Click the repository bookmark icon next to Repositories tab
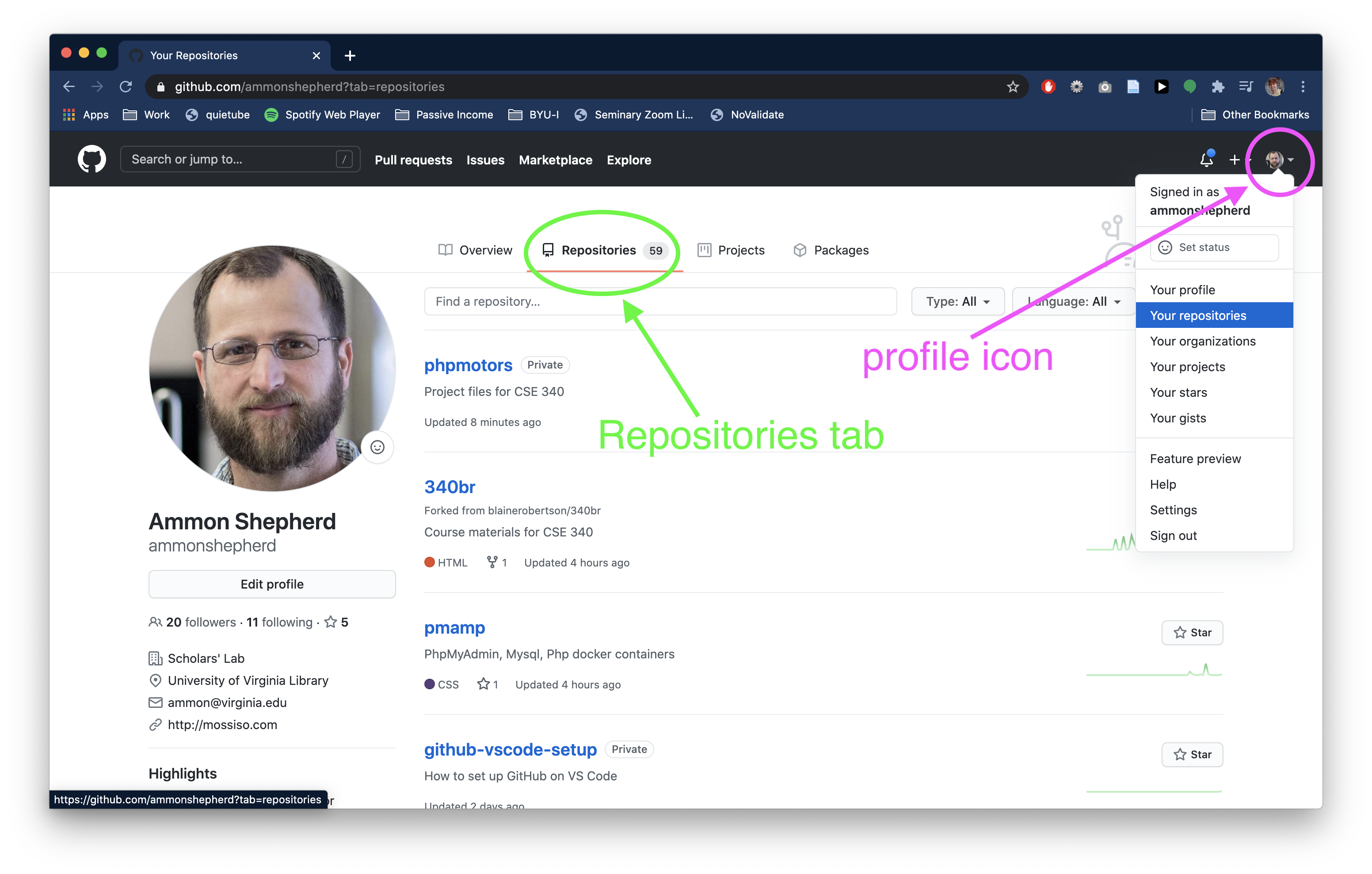 point(548,250)
